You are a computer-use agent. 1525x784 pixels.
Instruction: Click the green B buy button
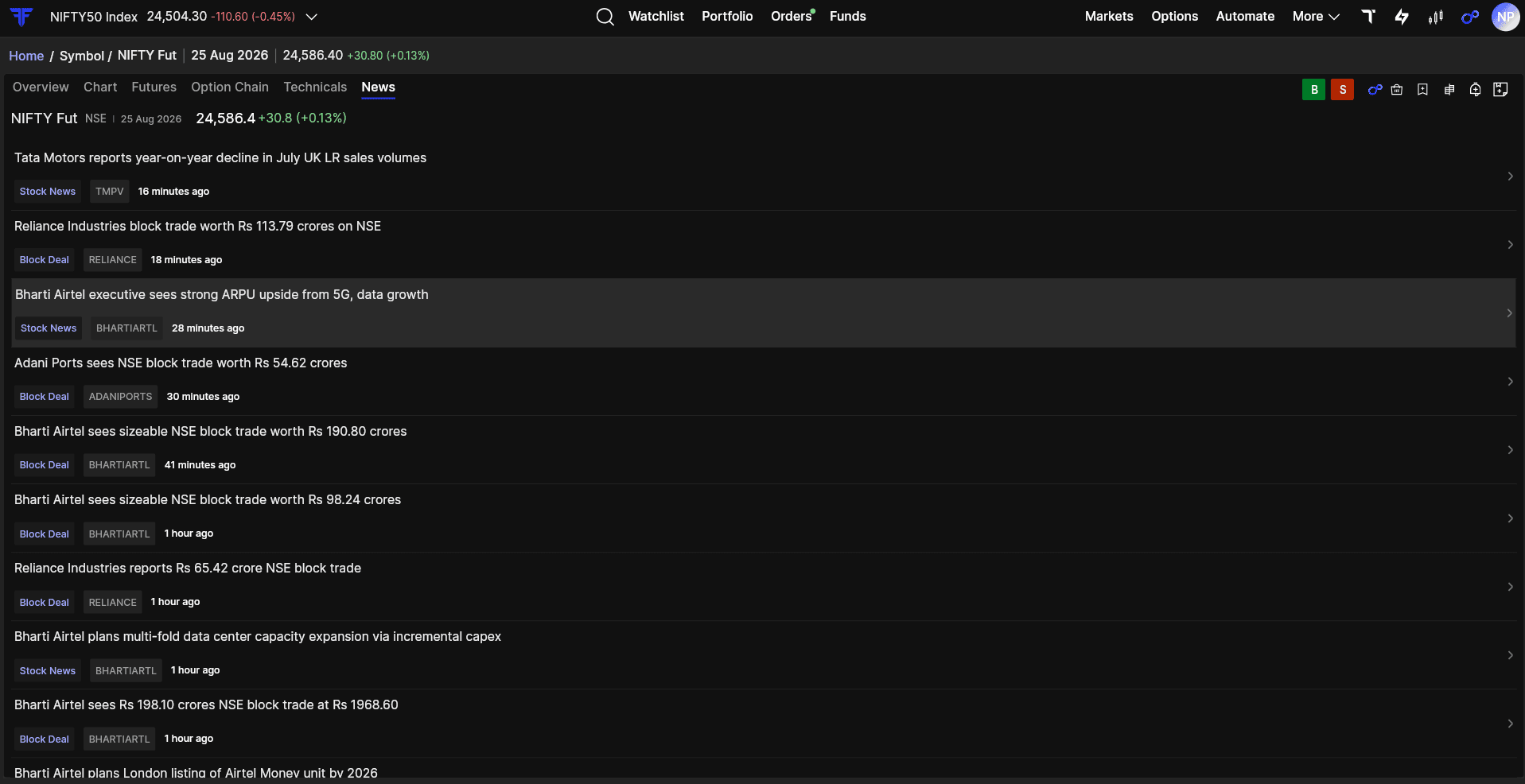click(x=1314, y=90)
